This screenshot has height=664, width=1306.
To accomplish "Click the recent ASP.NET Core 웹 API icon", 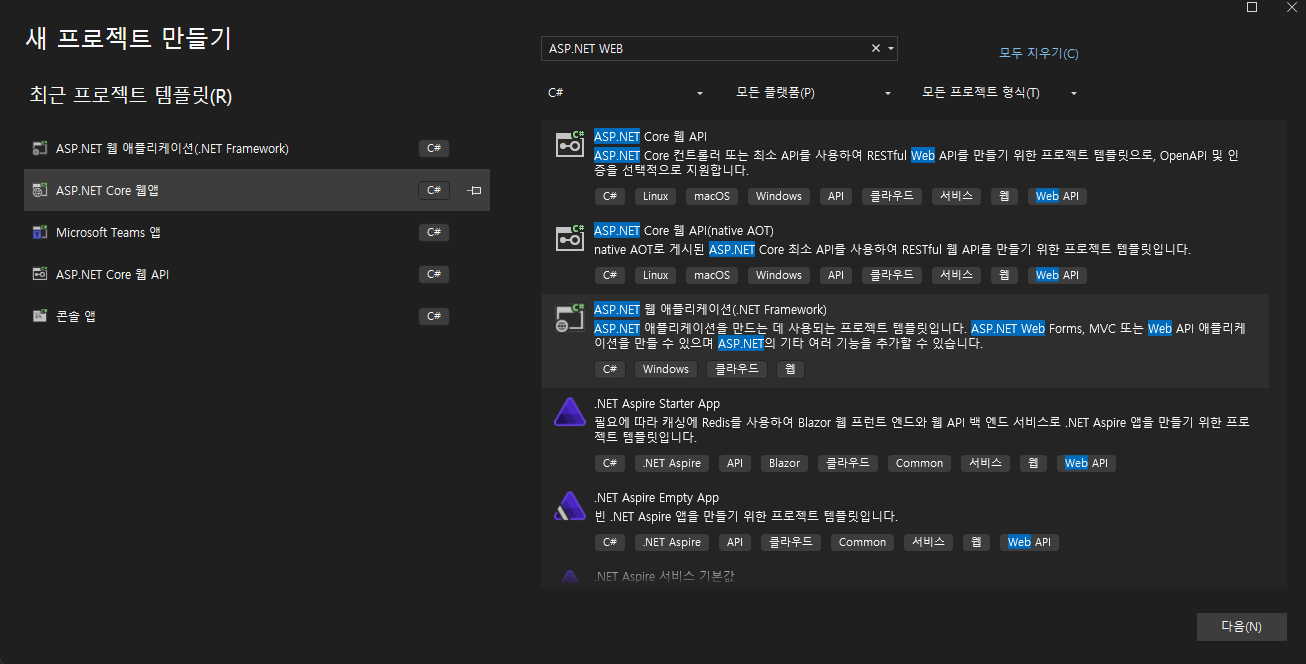I will 40,274.
